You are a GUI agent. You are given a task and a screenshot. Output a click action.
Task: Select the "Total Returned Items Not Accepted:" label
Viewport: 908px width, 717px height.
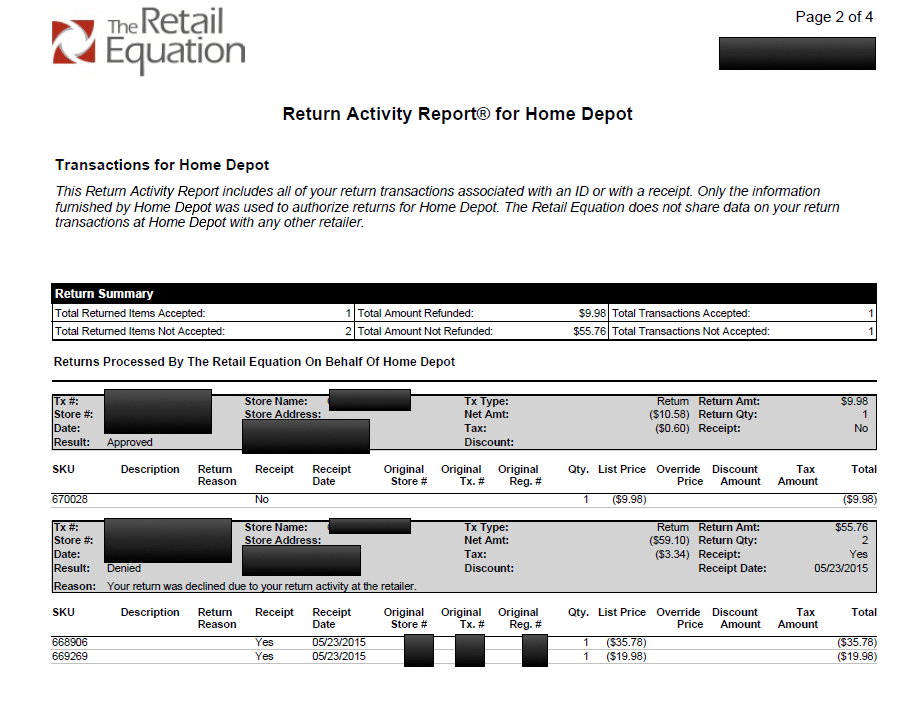pos(140,331)
